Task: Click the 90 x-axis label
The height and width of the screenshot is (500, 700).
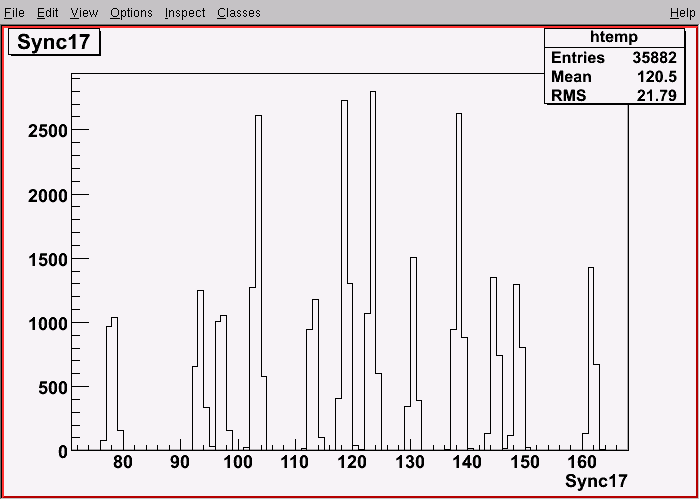Action: pyautogui.click(x=180, y=462)
